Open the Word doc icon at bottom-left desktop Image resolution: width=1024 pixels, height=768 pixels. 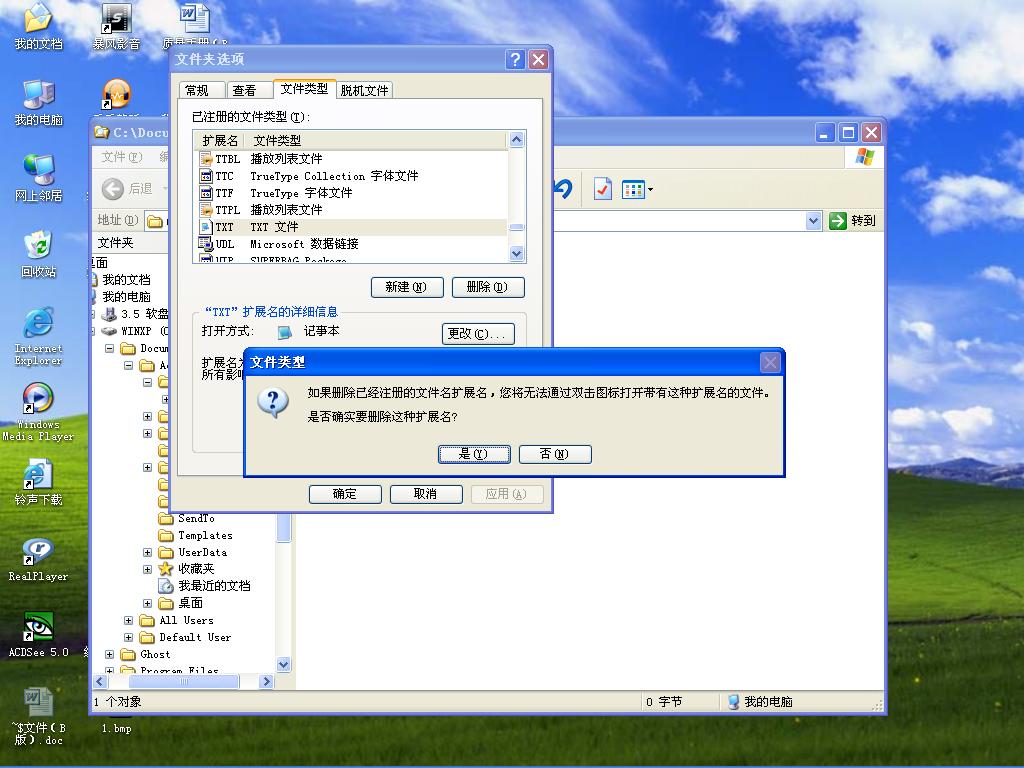coord(39,716)
